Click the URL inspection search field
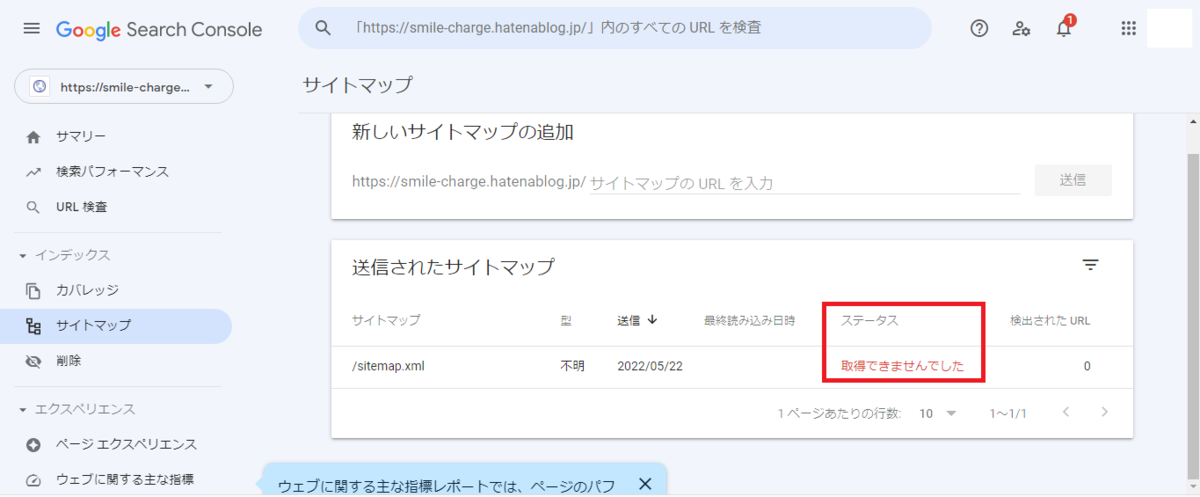1200x497 pixels. [615, 28]
